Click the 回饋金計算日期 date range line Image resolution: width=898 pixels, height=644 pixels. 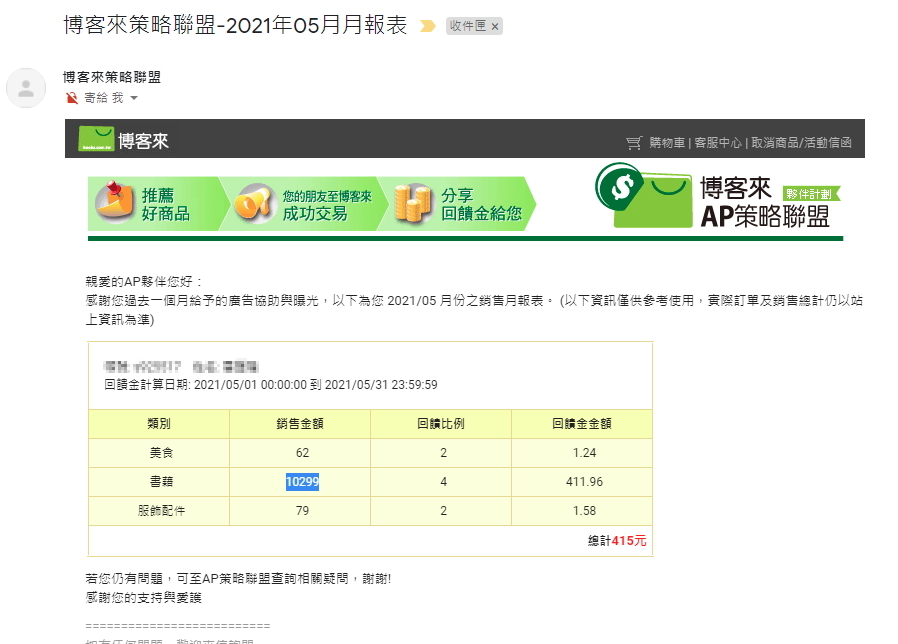(270, 385)
